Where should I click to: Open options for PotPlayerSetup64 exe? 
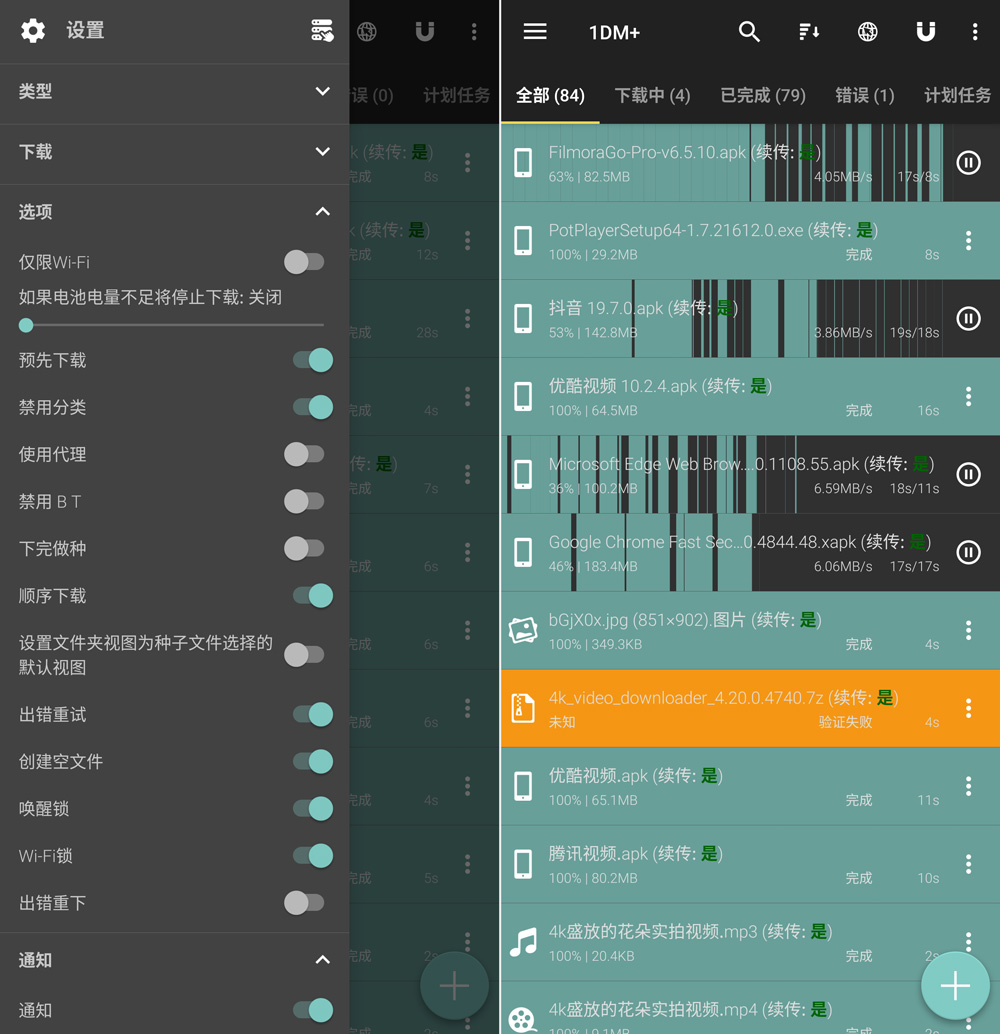pyautogui.click(x=968, y=240)
